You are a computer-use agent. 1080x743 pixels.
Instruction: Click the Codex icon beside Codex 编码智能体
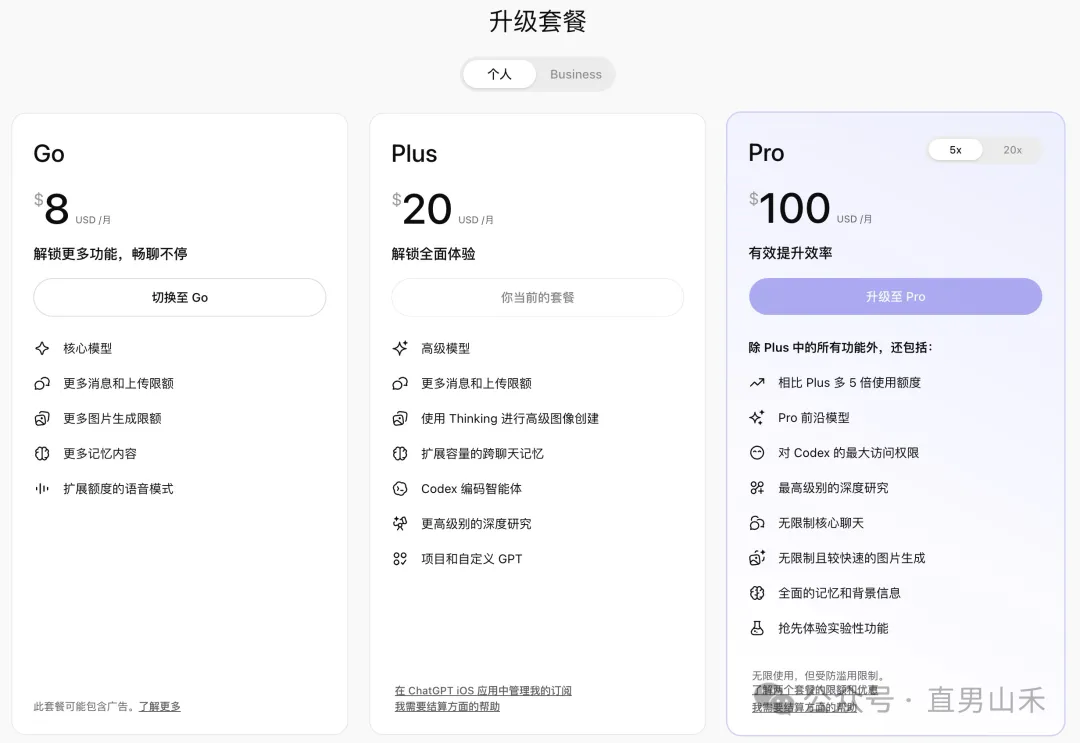400,489
